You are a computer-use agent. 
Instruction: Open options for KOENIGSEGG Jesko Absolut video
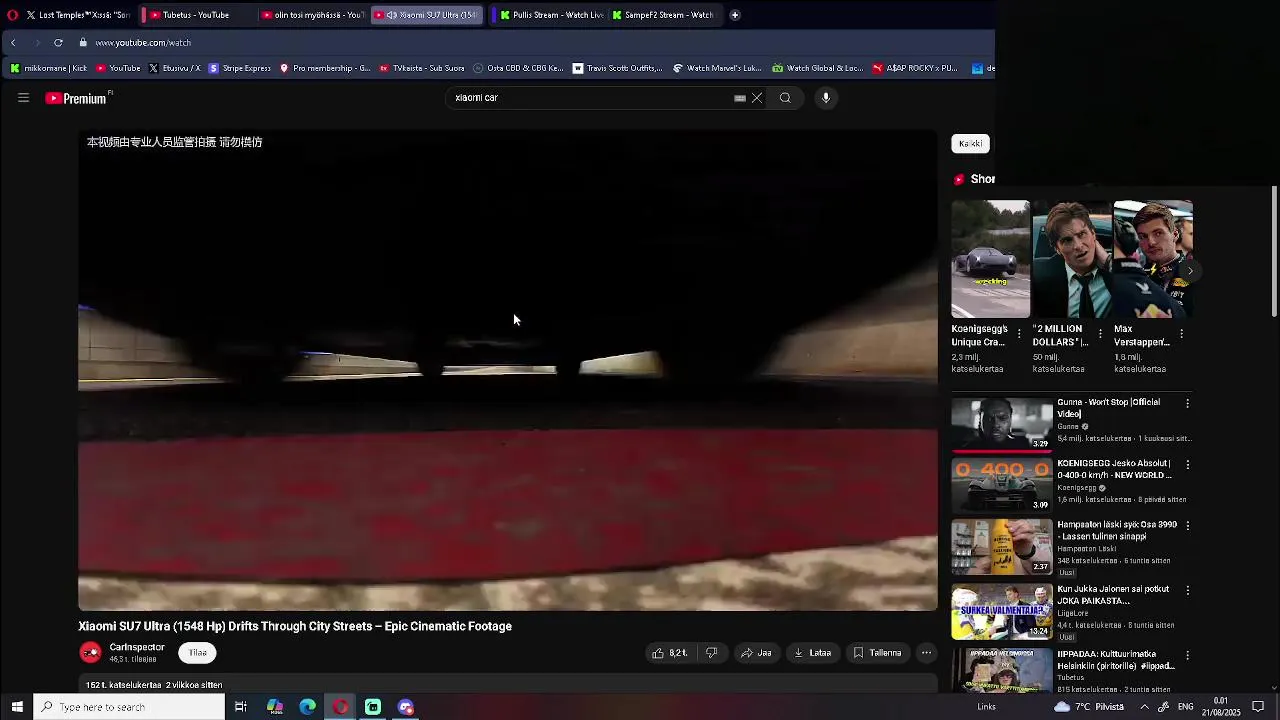pos(1187,465)
